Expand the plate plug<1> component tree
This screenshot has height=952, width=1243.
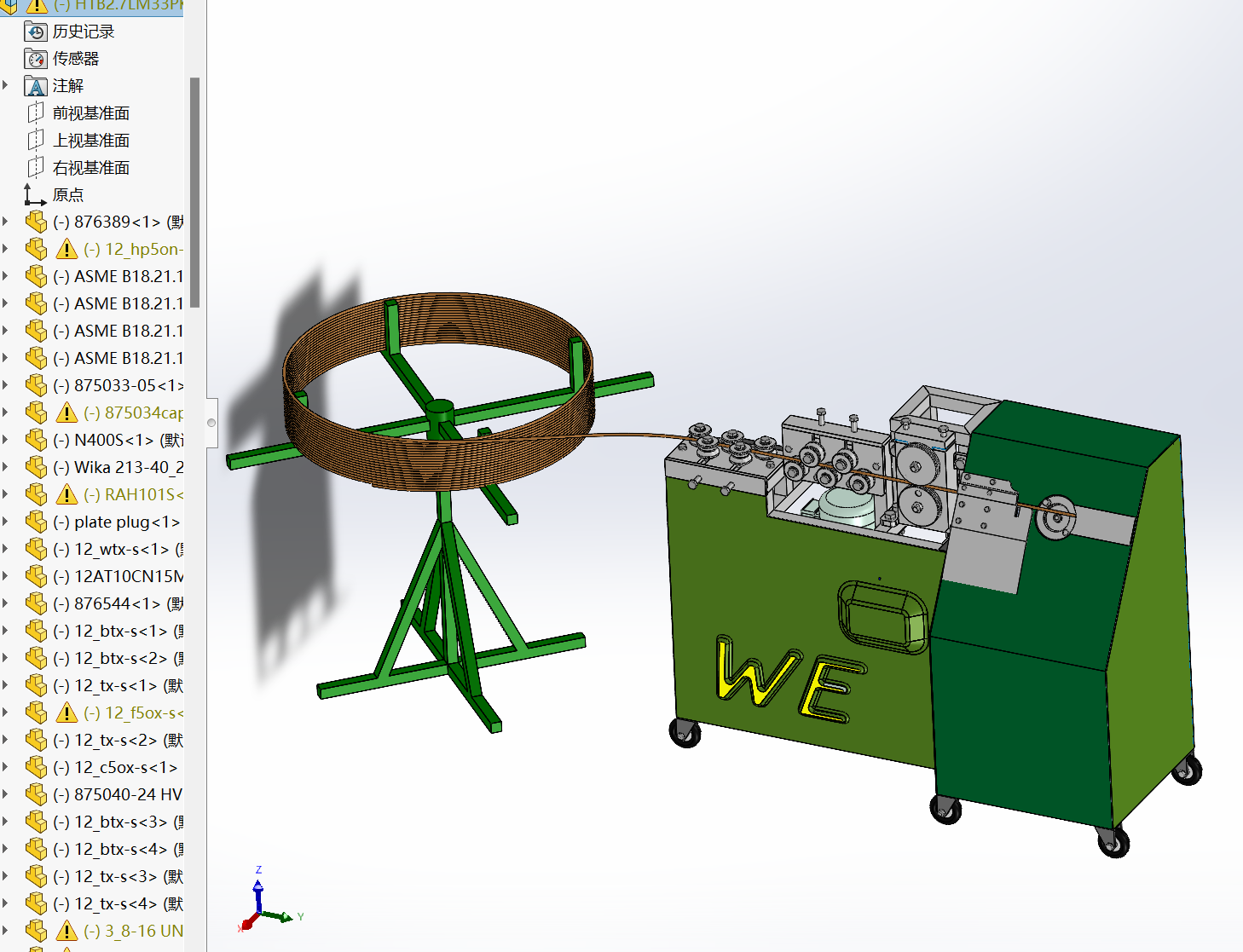tap(6, 522)
